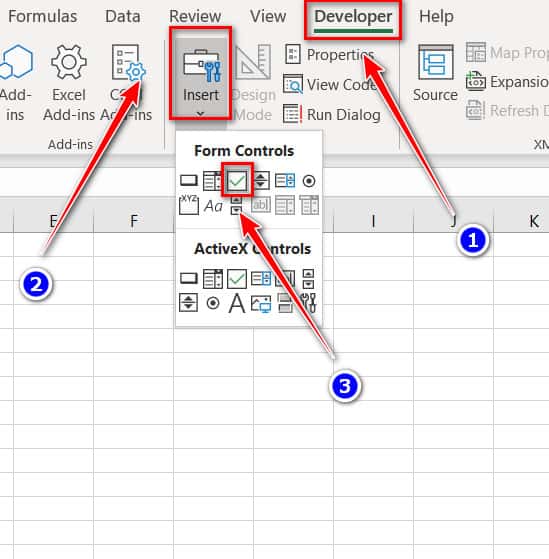Click Run Dialog
Viewport: 549px width, 559px height.
(x=332, y=114)
